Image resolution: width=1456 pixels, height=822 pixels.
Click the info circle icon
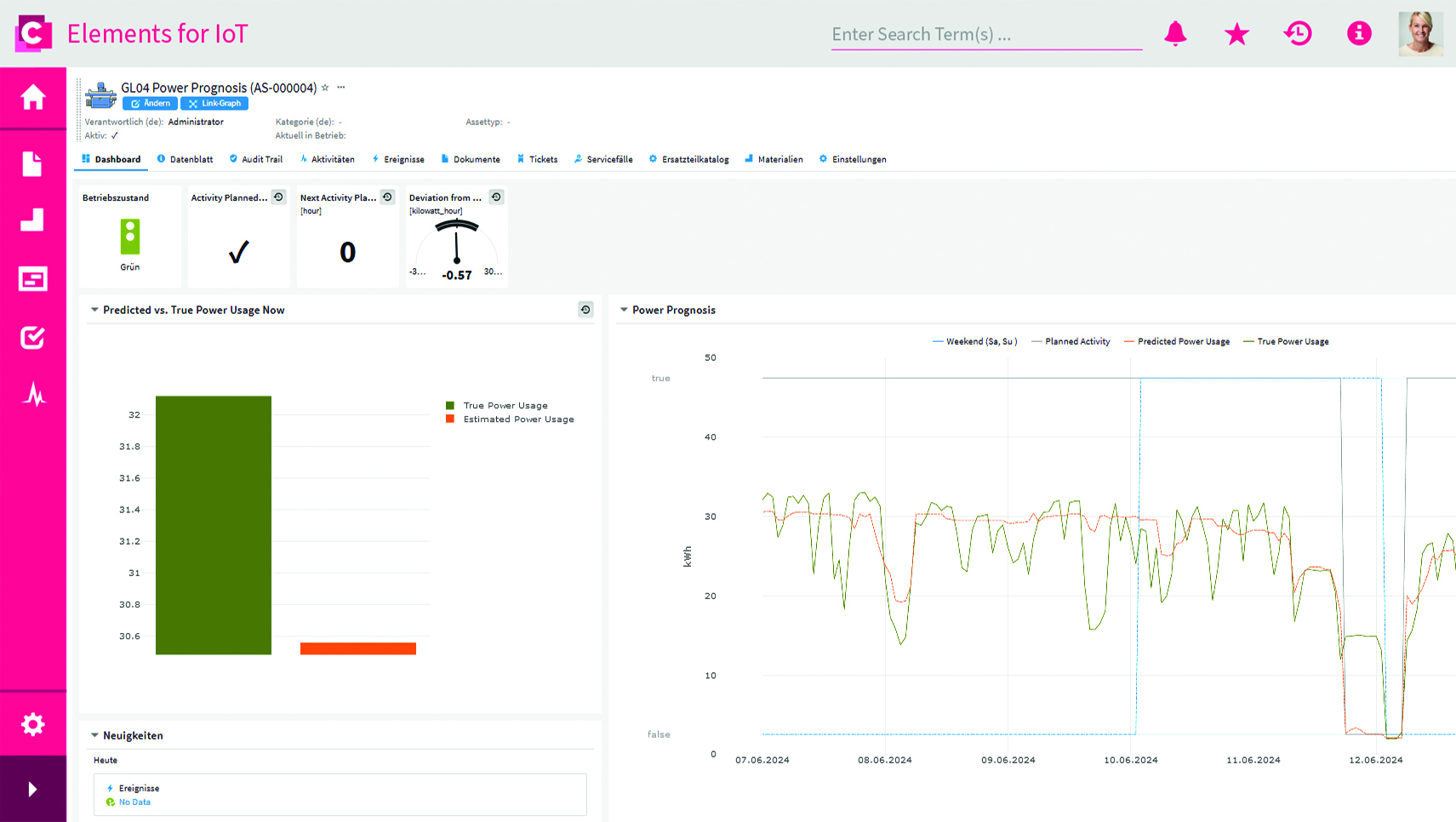(1359, 34)
